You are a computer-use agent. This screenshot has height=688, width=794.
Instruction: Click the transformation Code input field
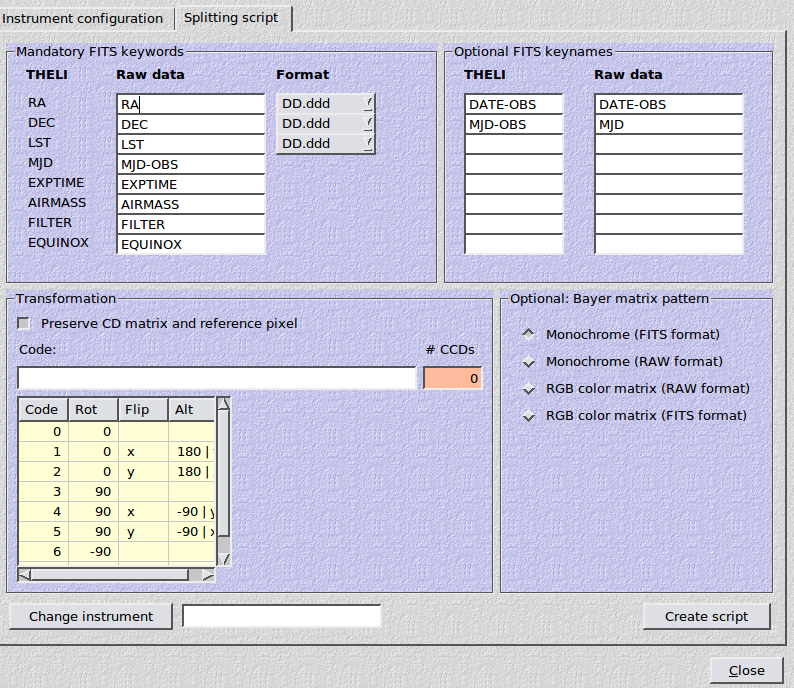(216, 378)
